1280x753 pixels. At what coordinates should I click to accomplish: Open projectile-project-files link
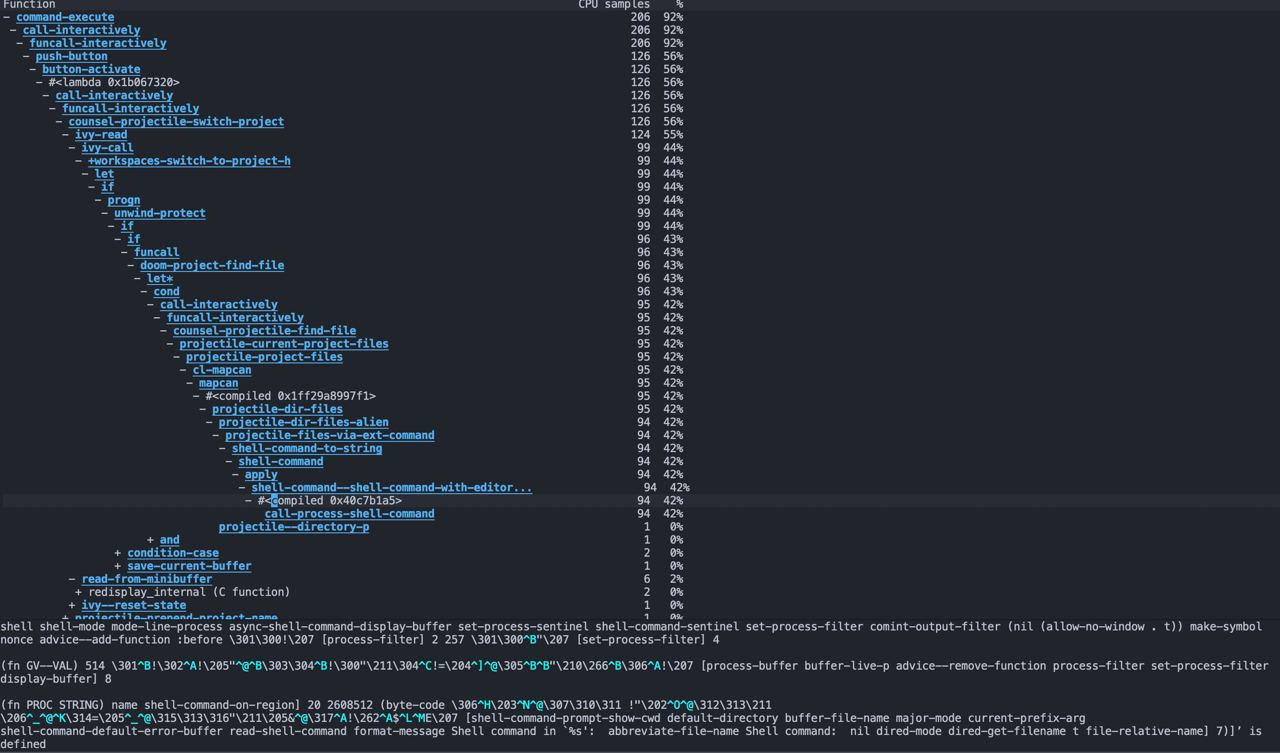click(x=264, y=356)
